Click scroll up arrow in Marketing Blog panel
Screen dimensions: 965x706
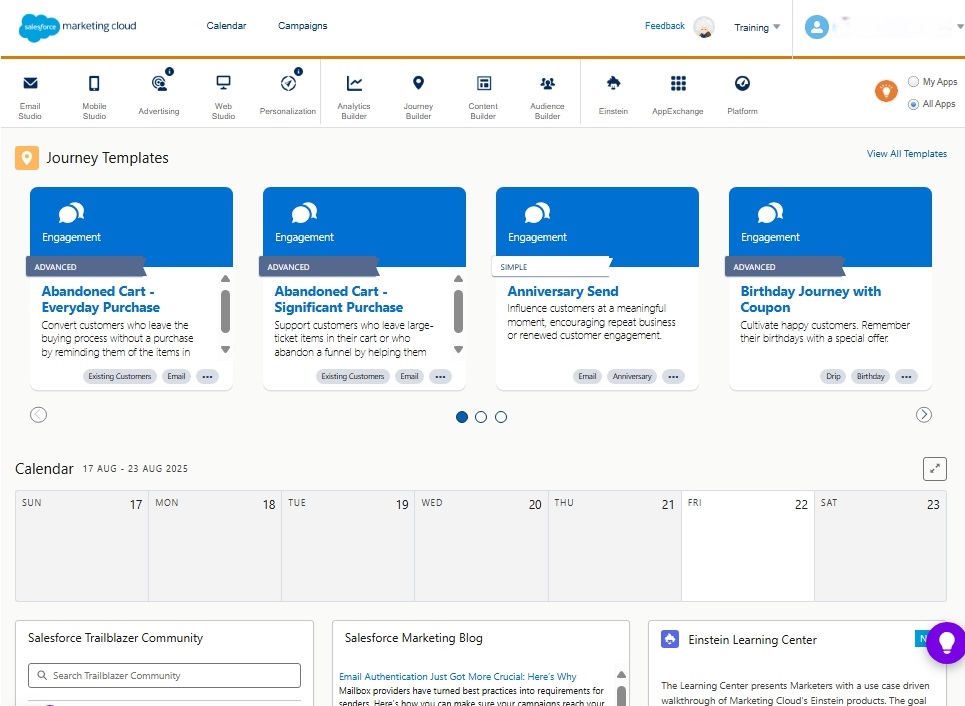622,675
